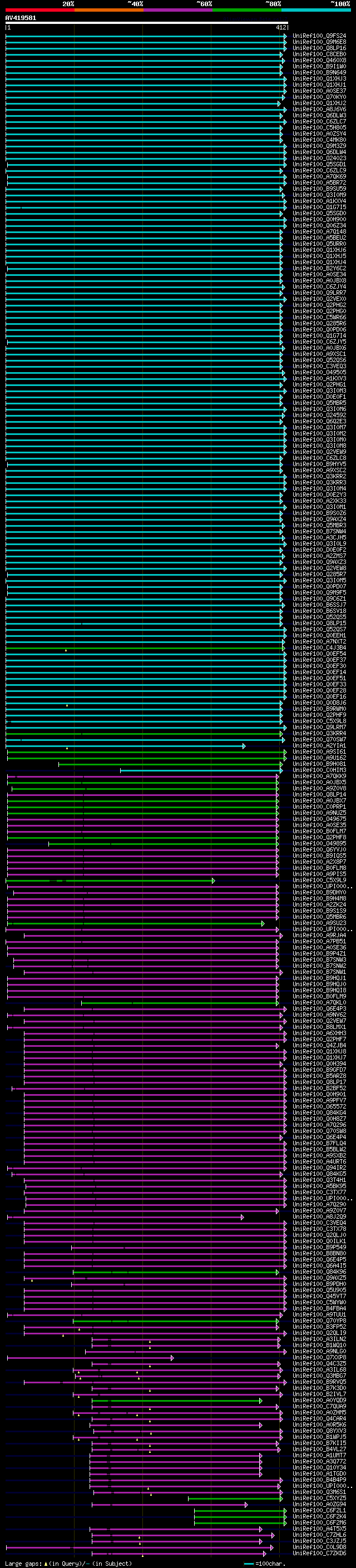Click hit label UniRef100_A9NLG0

pyautogui.click(x=319, y=1351)
